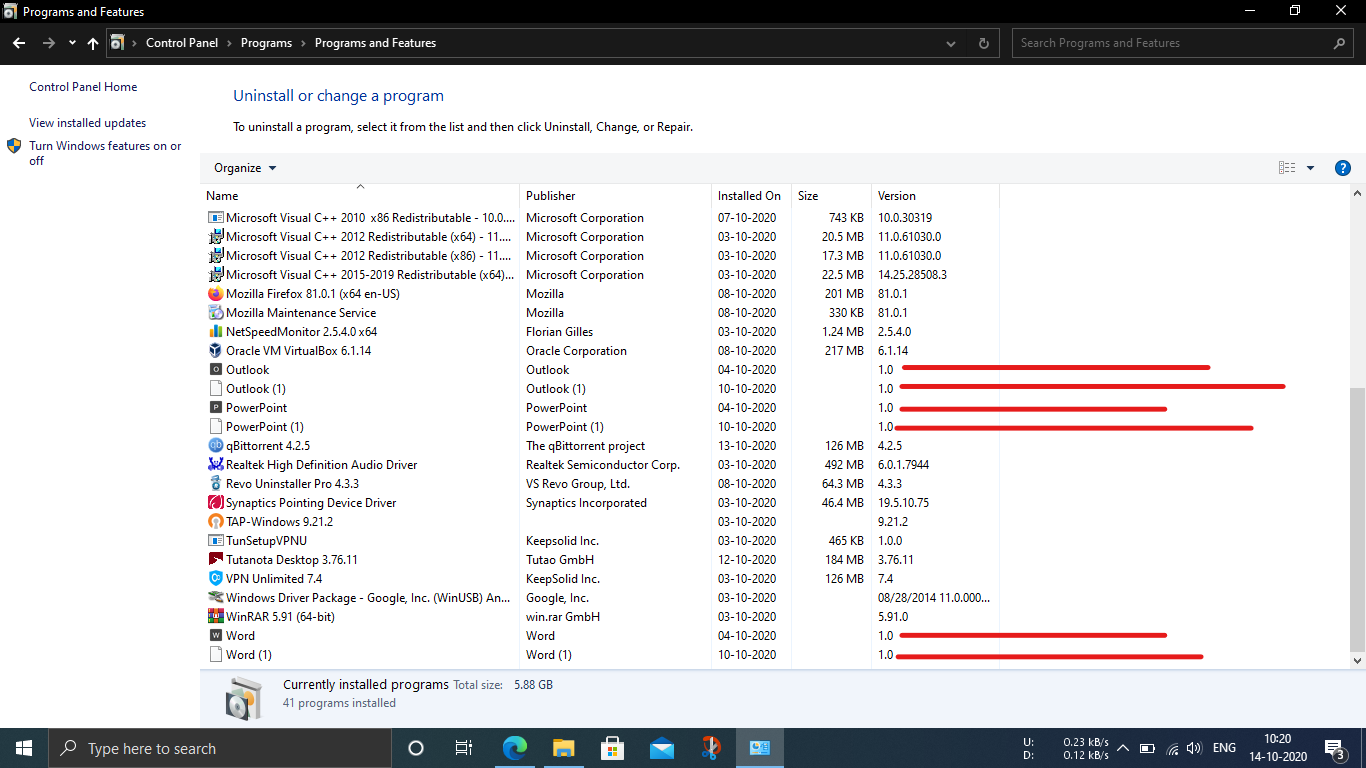The width and height of the screenshot is (1366, 768).
Task: Click Turn Windows features on or off
Action: pyautogui.click(x=105, y=153)
